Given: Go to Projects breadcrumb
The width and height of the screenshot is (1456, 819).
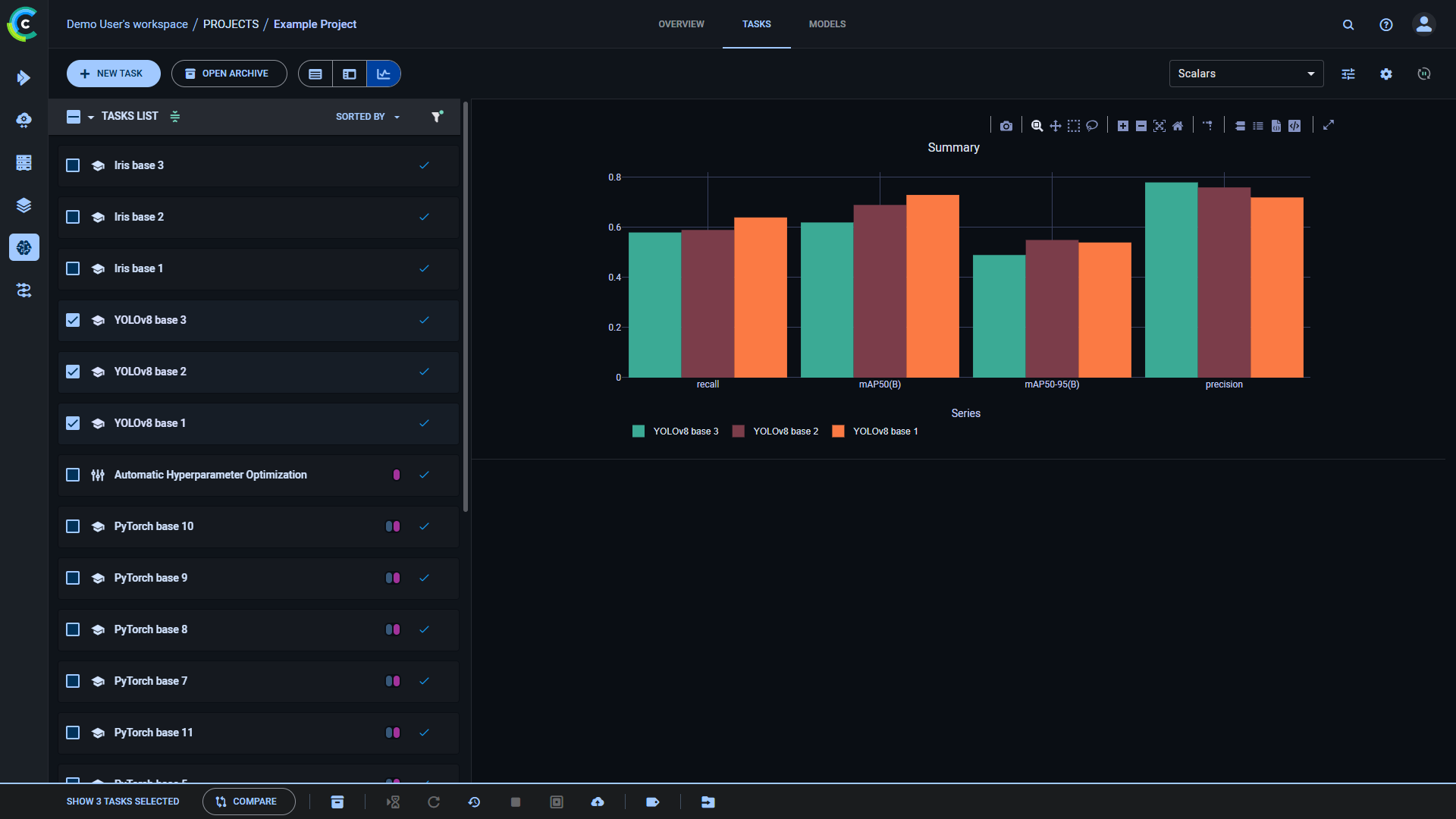Looking at the screenshot, I should pyautogui.click(x=231, y=24).
